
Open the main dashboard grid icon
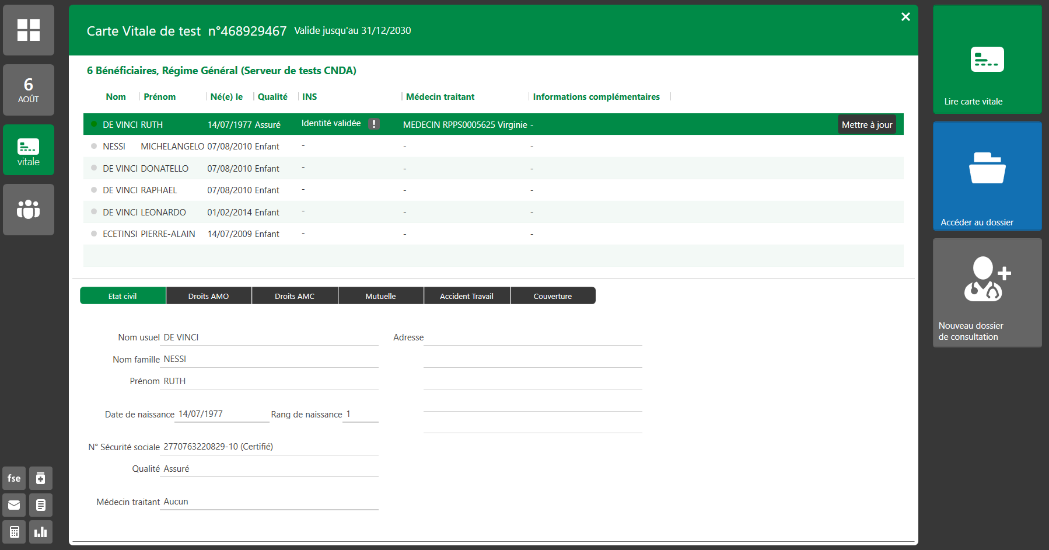tap(28, 30)
